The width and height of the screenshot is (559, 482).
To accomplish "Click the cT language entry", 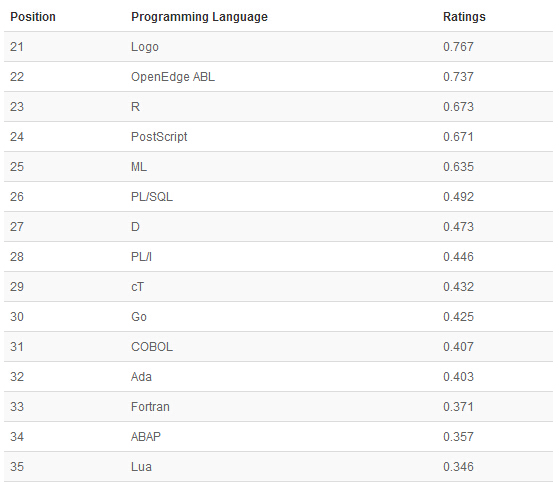I will pos(137,287).
